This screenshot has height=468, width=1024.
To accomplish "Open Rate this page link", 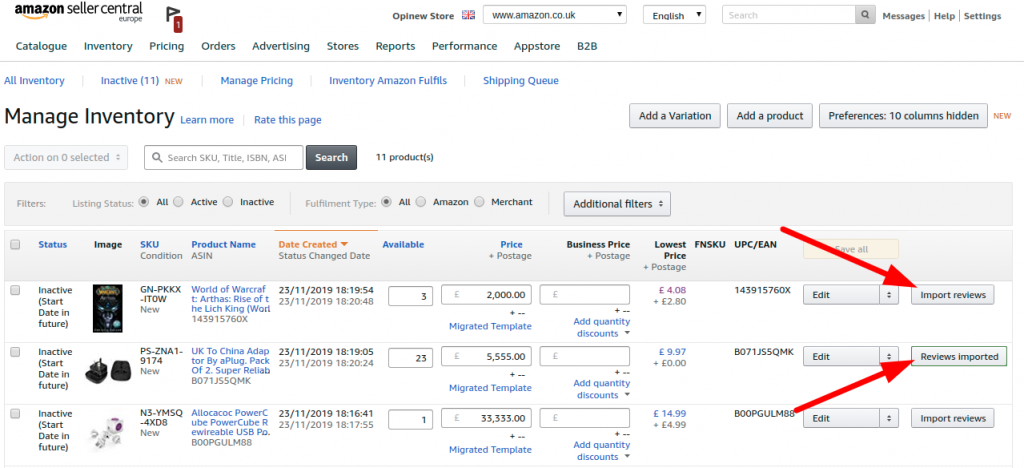I will (x=287, y=120).
